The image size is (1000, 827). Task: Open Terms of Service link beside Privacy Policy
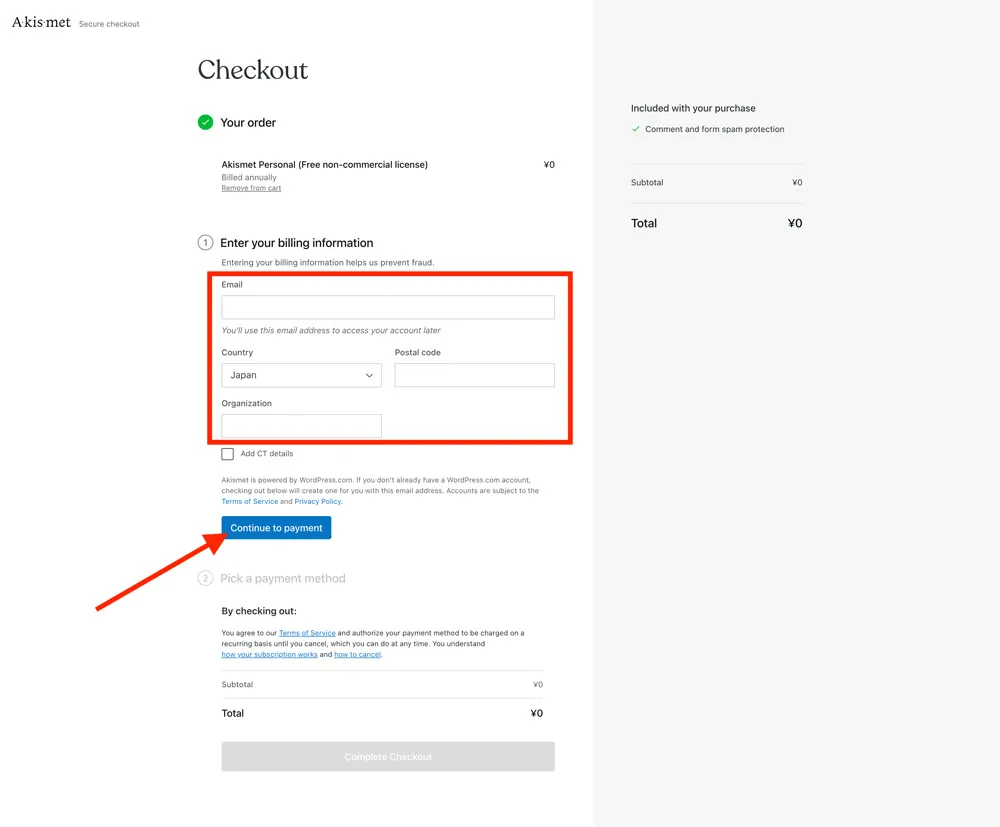coord(249,502)
